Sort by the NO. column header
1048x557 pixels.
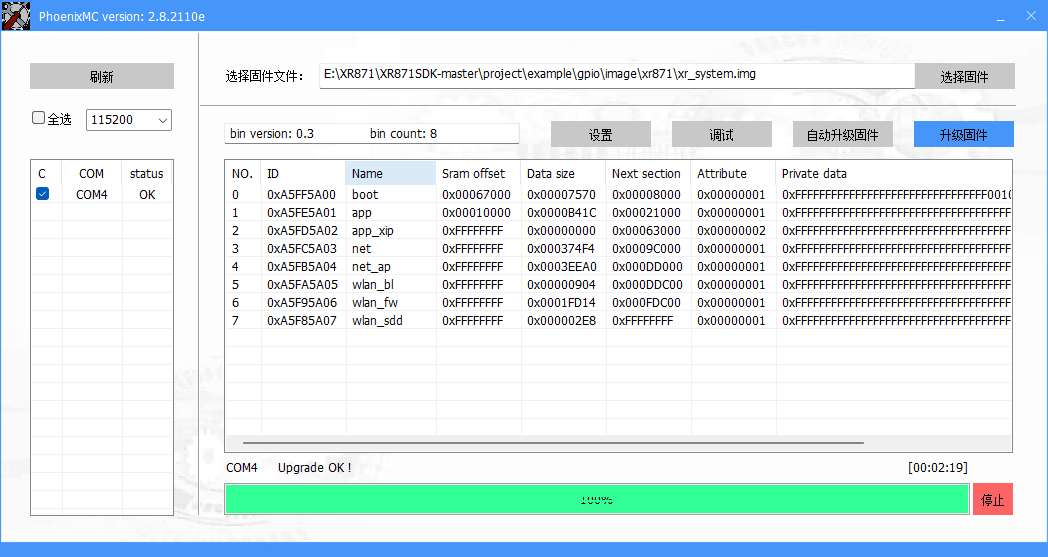[243, 173]
